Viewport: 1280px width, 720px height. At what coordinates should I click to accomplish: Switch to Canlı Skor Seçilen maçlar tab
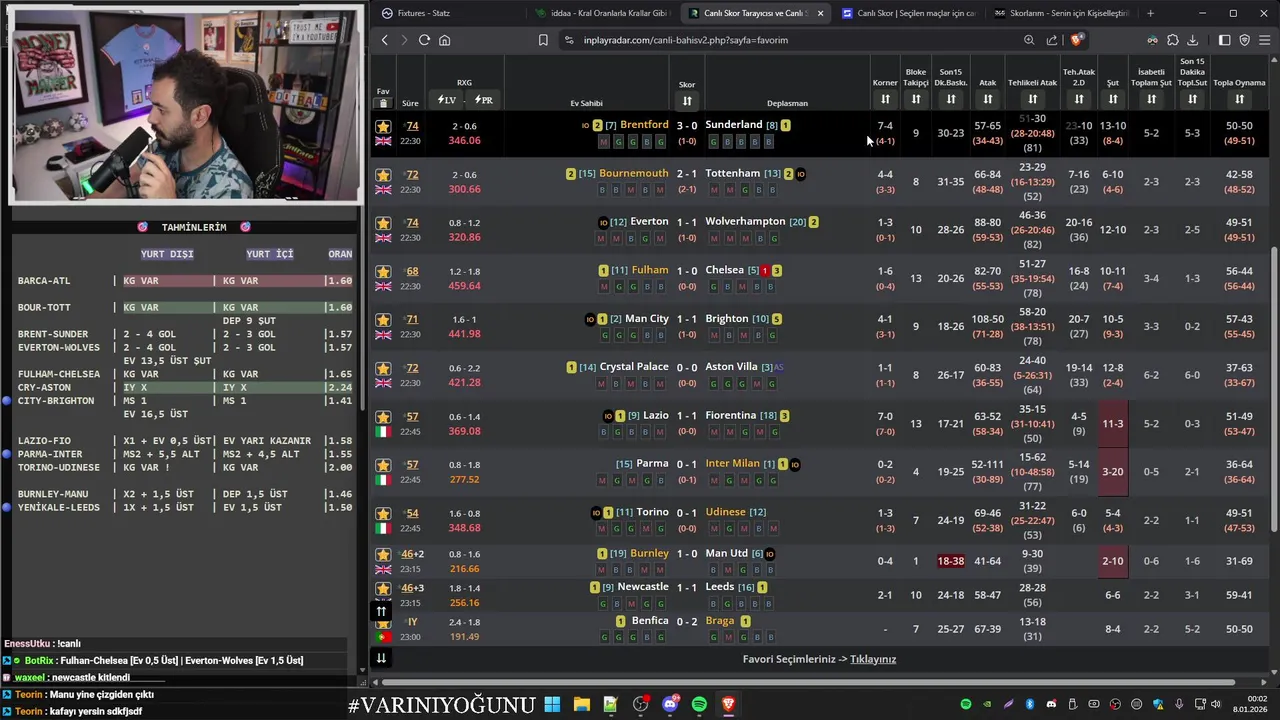click(x=907, y=13)
